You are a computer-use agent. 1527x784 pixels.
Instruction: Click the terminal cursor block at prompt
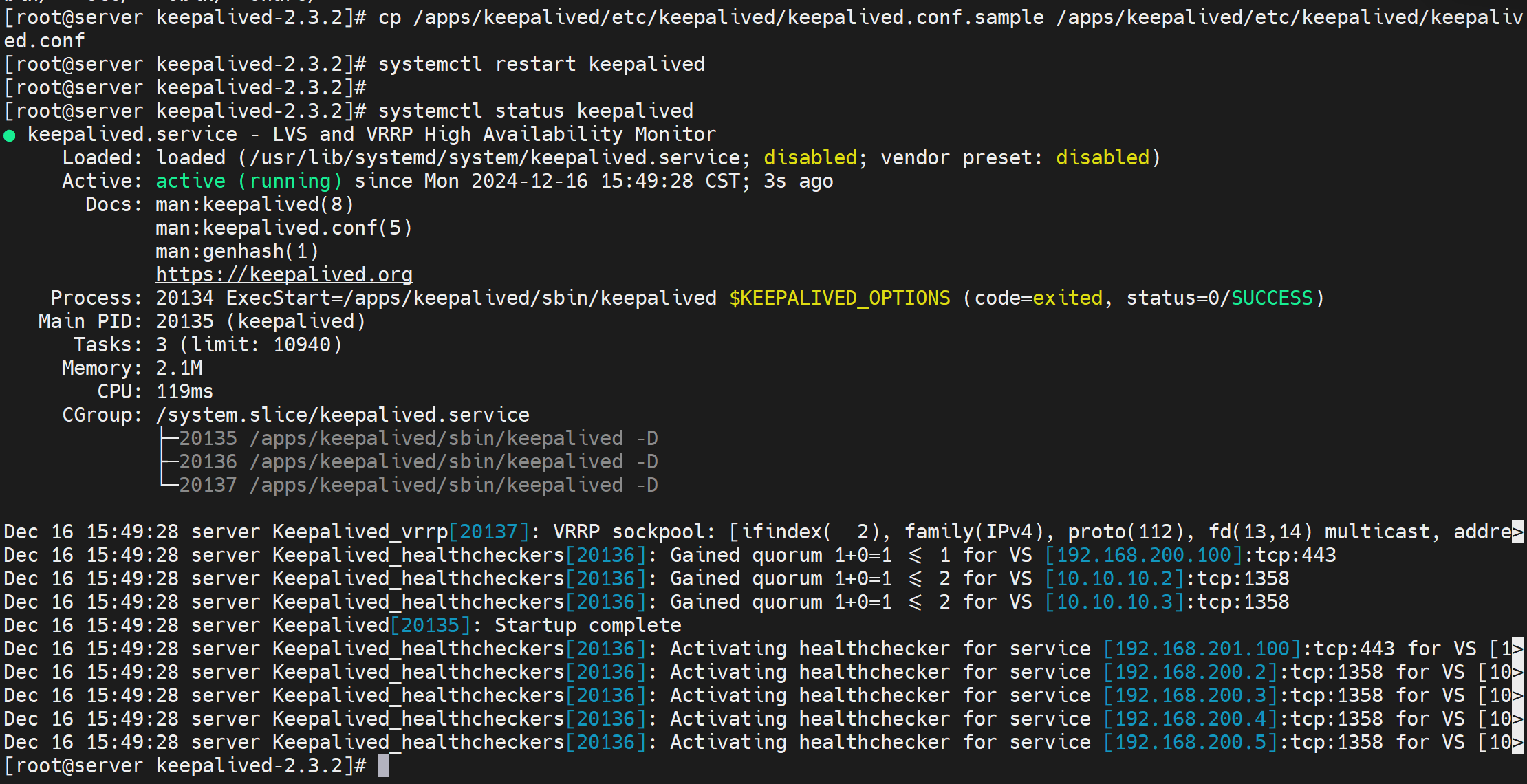[384, 765]
